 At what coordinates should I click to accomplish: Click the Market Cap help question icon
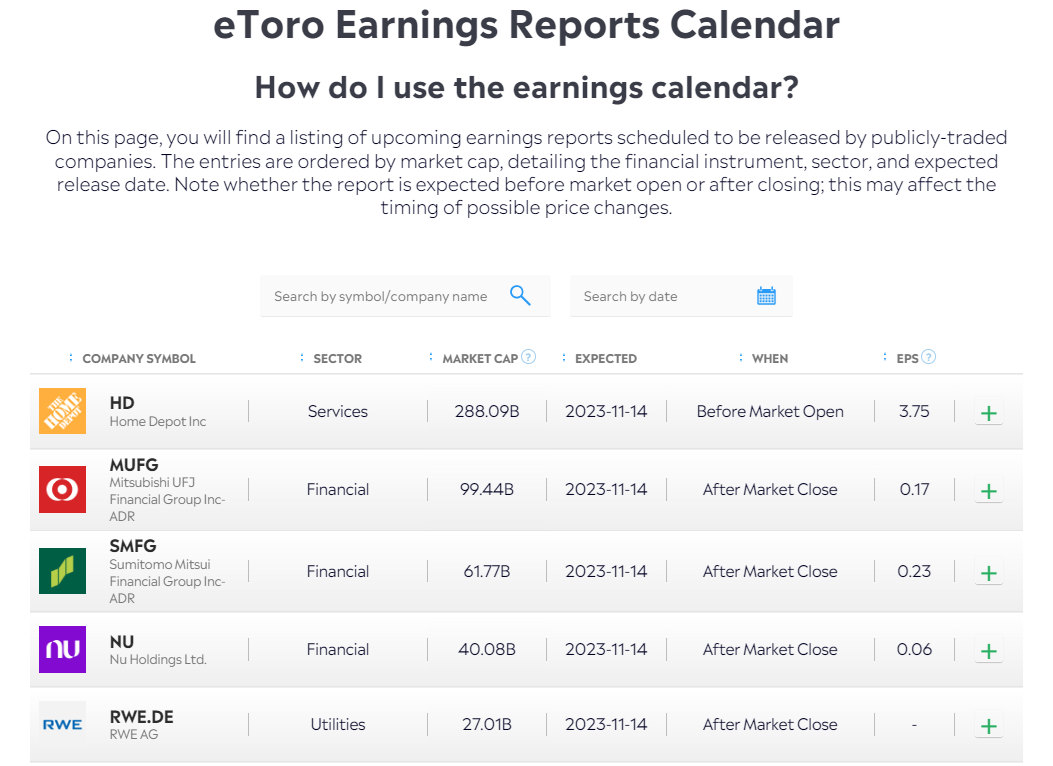529,357
